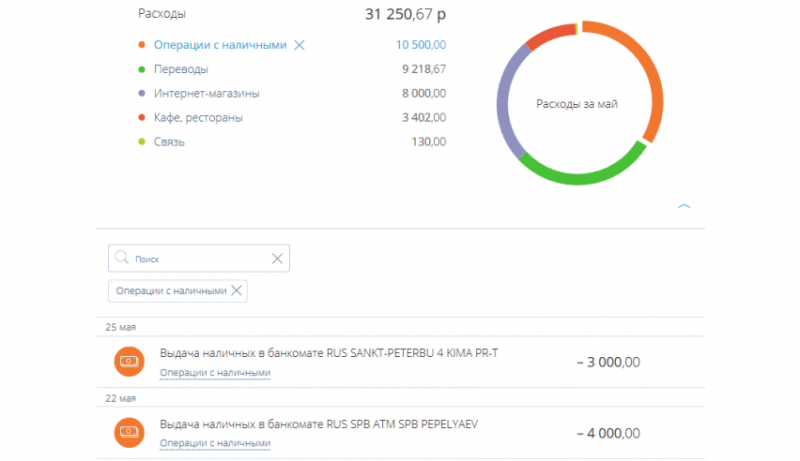
Task: Open category link under SANKT-PETERBU transaction
Action: (215, 373)
